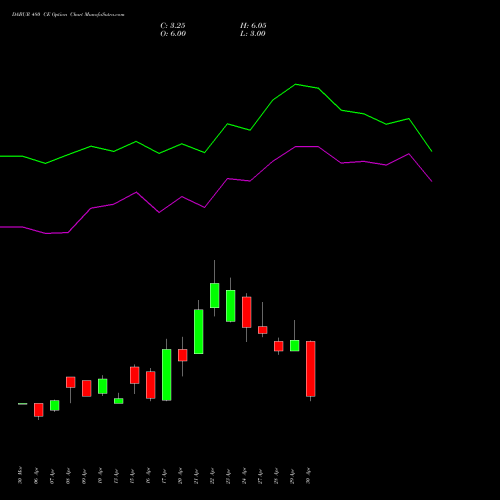500x500 pixels.
Task: Click the right end of the purple line
Action: click(432, 181)
